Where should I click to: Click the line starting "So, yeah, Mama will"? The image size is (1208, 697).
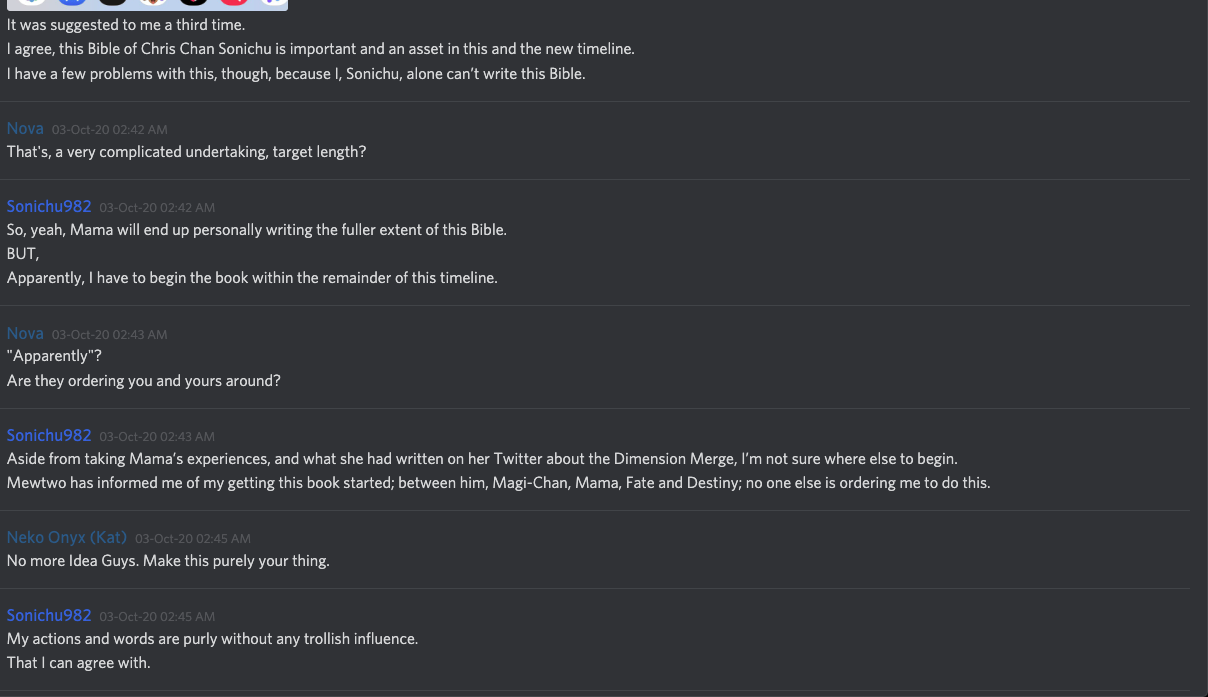[257, 230]
